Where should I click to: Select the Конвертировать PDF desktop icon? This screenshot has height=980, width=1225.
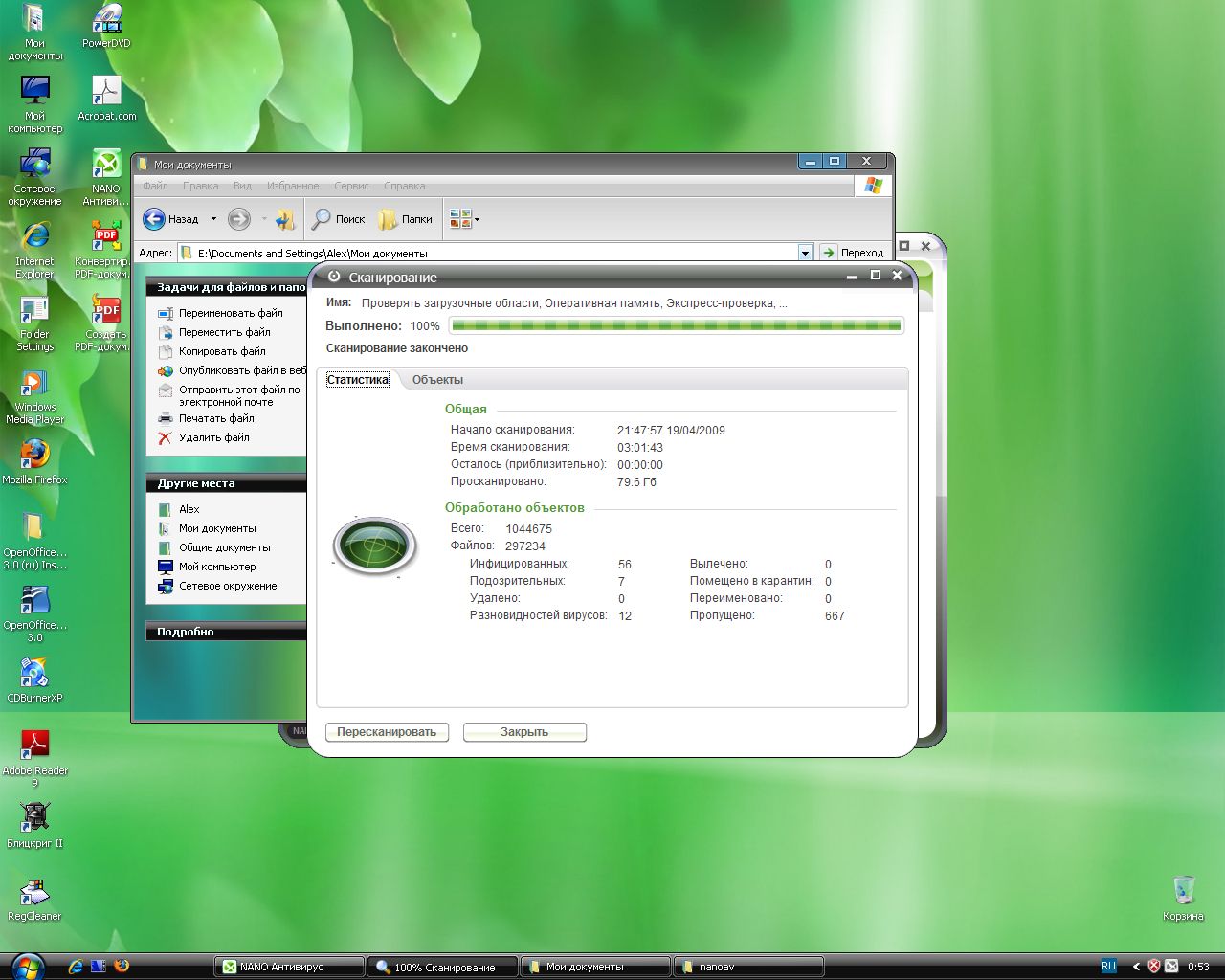pos(103,250)
